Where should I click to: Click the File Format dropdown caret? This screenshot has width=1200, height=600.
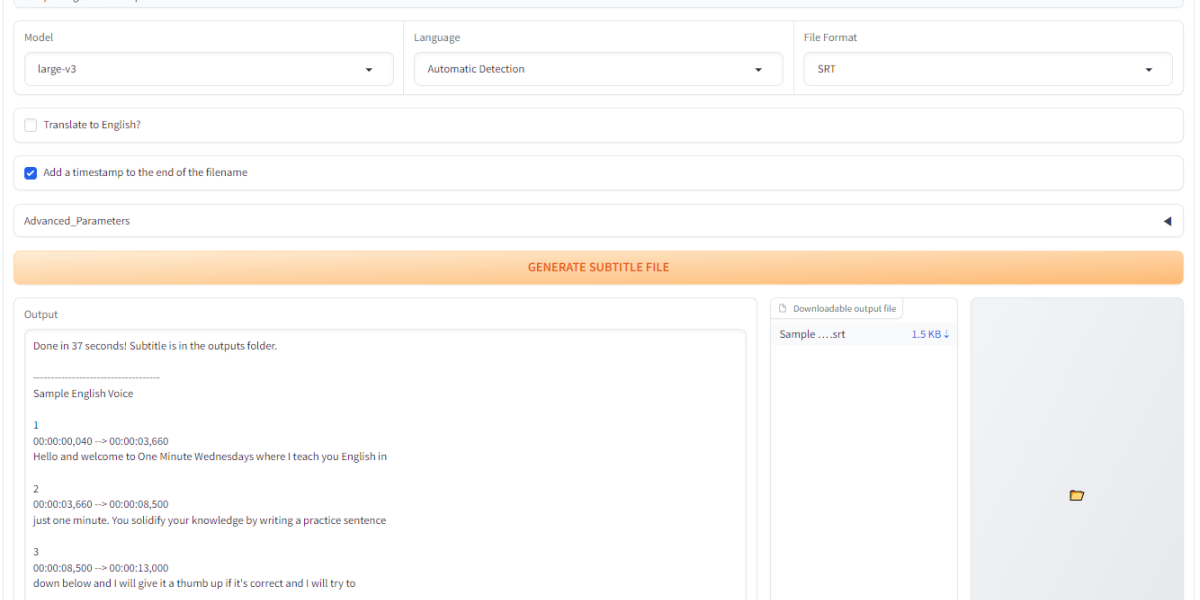(1149, 70)
